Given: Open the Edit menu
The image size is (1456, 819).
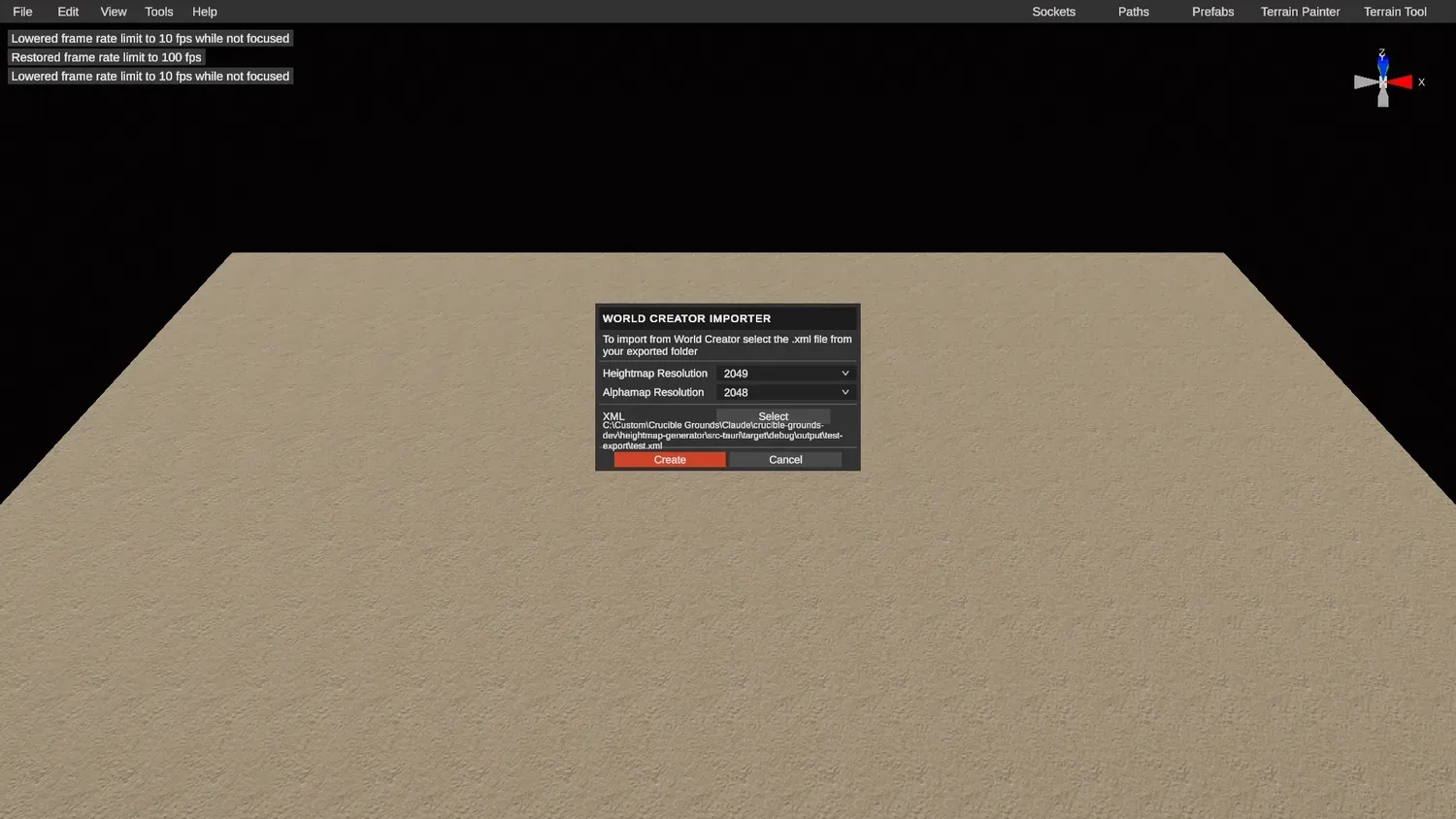Looking at the screenshot, I should (68, 12).
